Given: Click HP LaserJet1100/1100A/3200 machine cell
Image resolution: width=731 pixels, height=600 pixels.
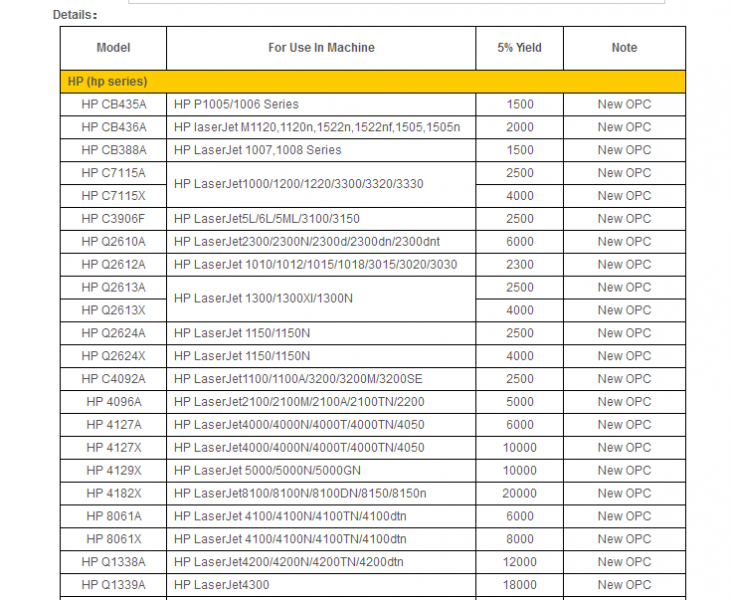Looking at the screenshot, I should point(321,379).
